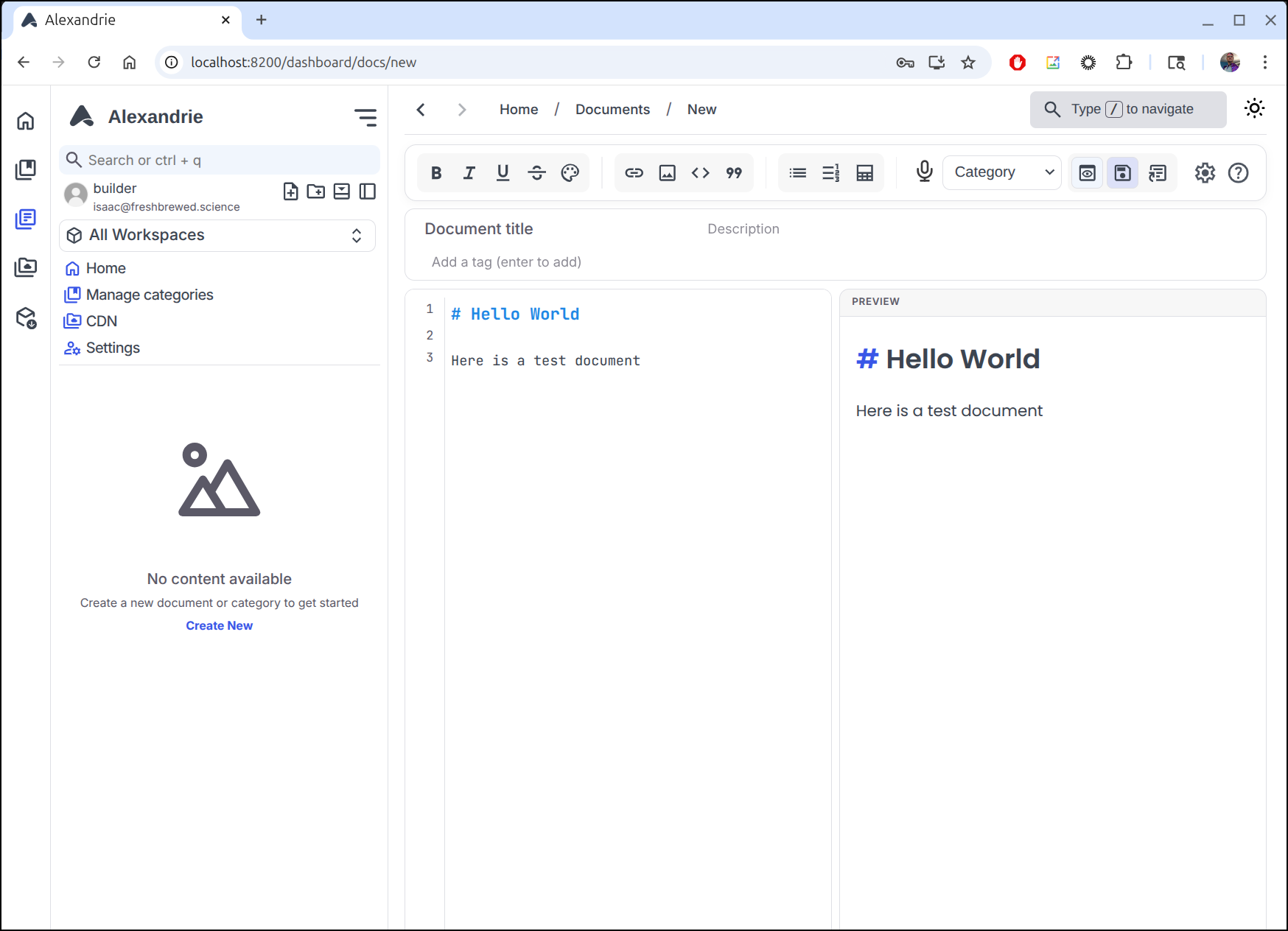Insert a link with the link icon
The image size is (1288, 931).
tap(634, 173)
